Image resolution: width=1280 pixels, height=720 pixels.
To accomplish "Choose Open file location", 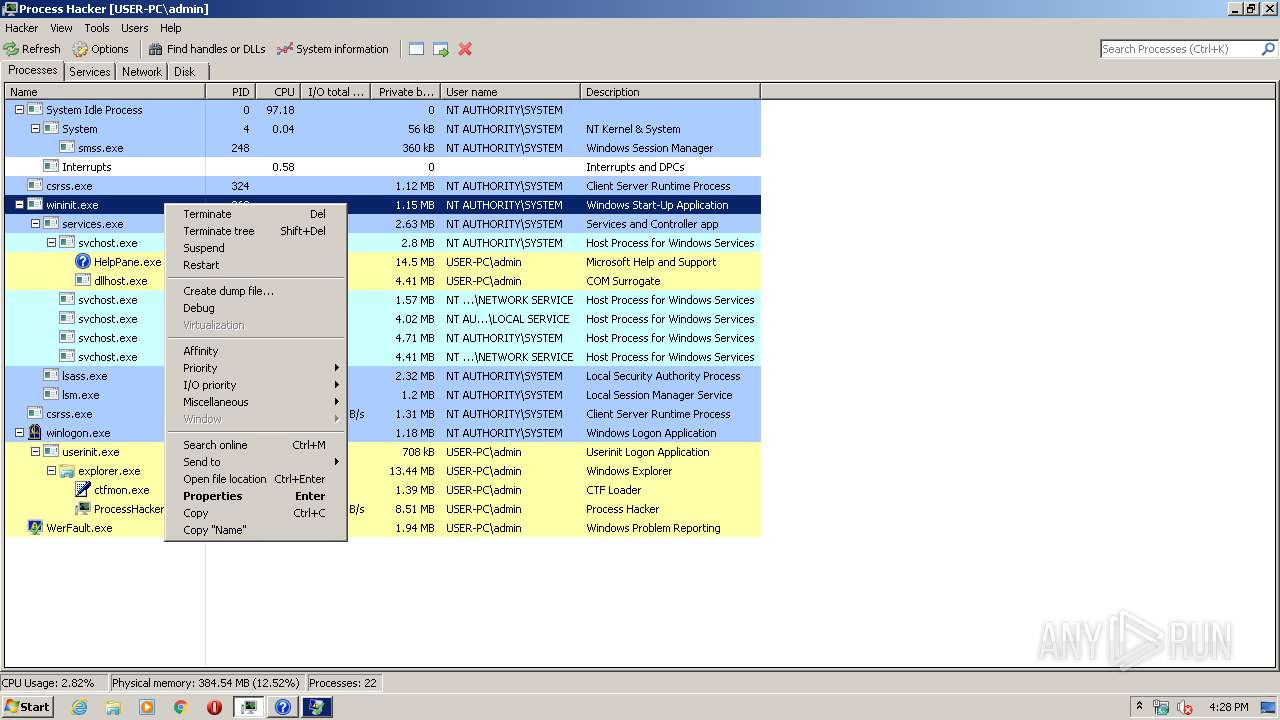I will pos(256,479).
